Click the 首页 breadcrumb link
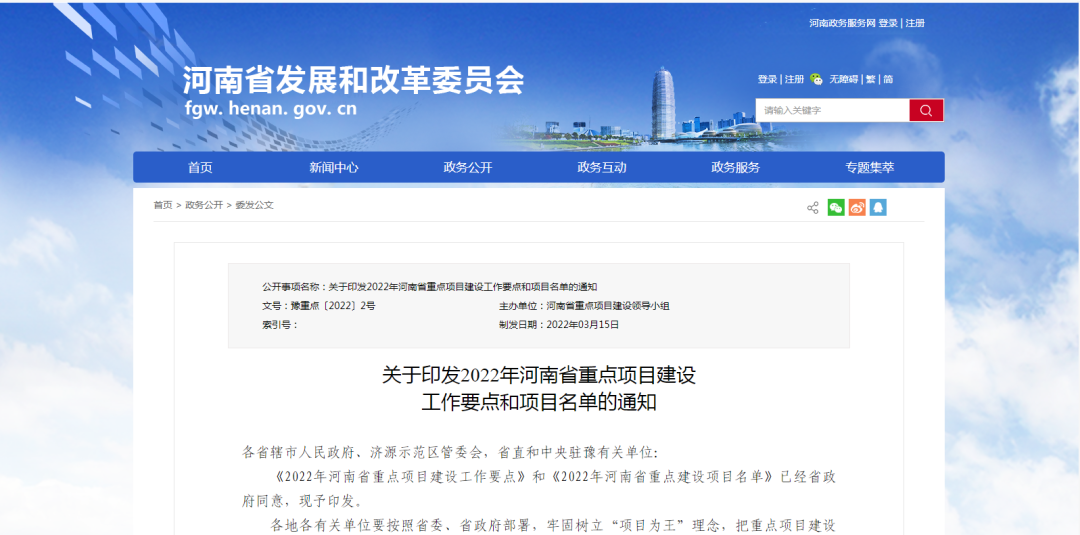 [x=163, y=205]
